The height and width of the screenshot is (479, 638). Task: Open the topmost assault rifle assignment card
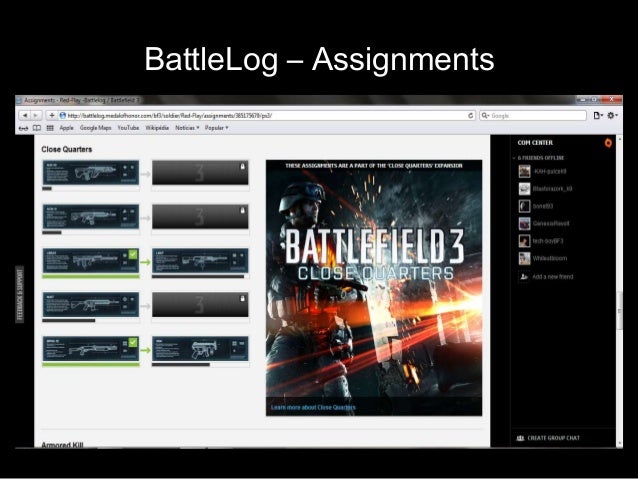[91, 173]
